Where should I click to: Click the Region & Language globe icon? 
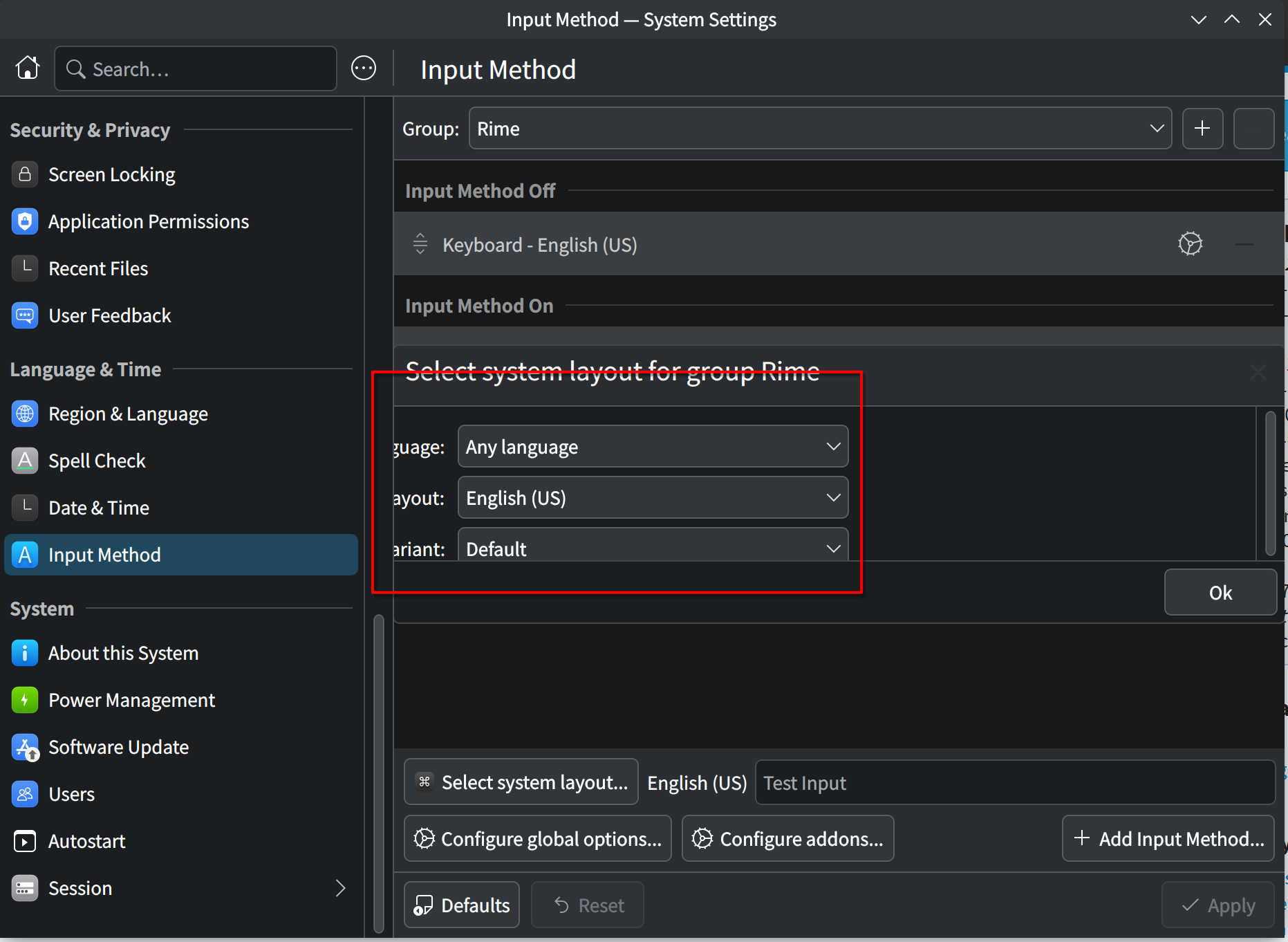(x=25, y=414)
